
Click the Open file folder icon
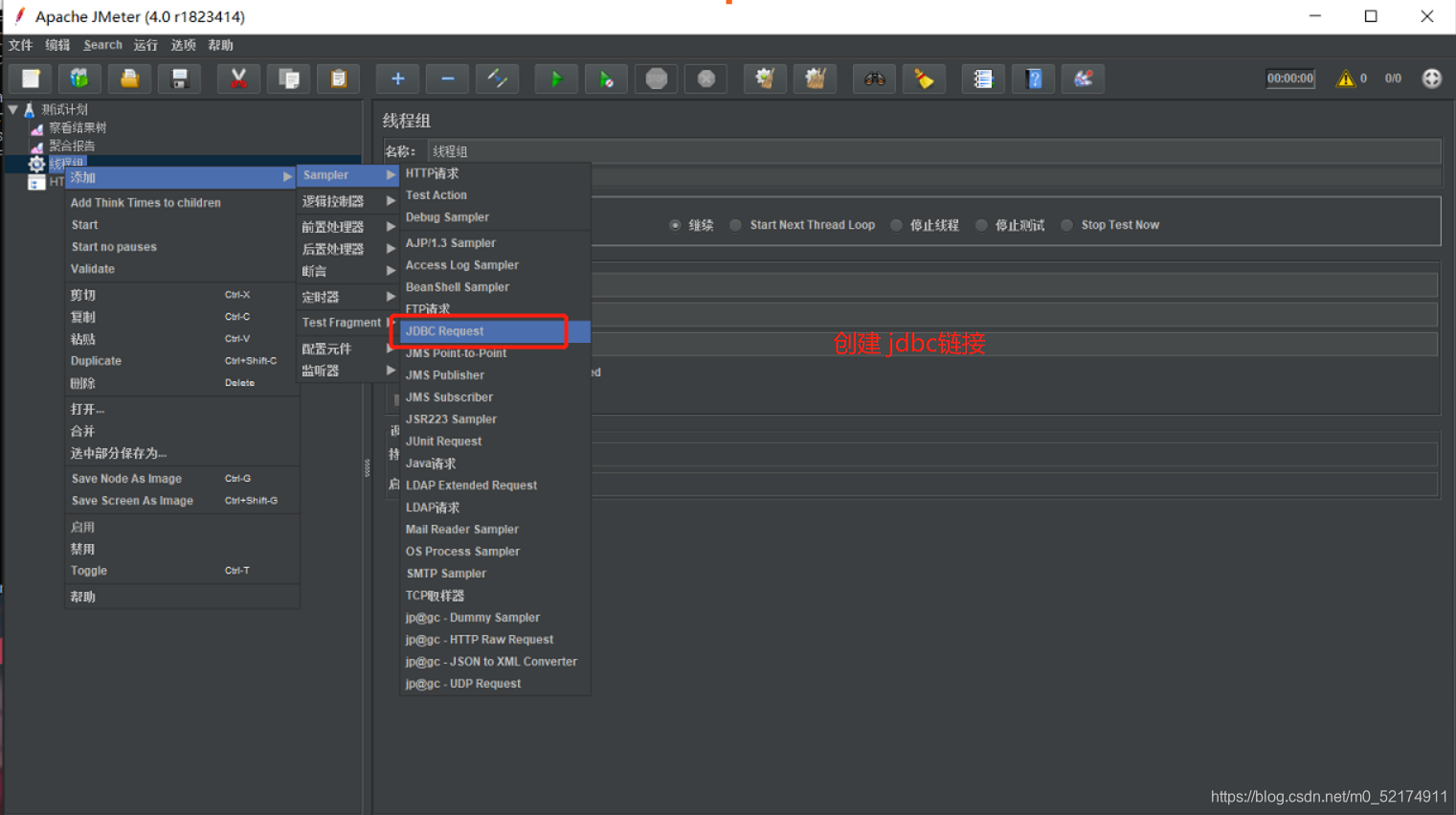click(129, 79)
